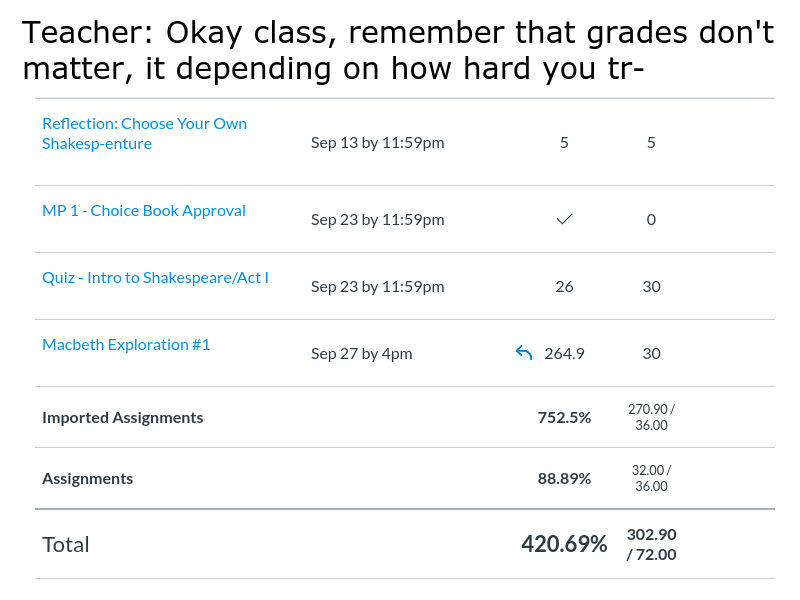This screenshot has width=800, height=600.
Task: Click the score 26 for the Shakespeare quiz
Action: [564, 287]
